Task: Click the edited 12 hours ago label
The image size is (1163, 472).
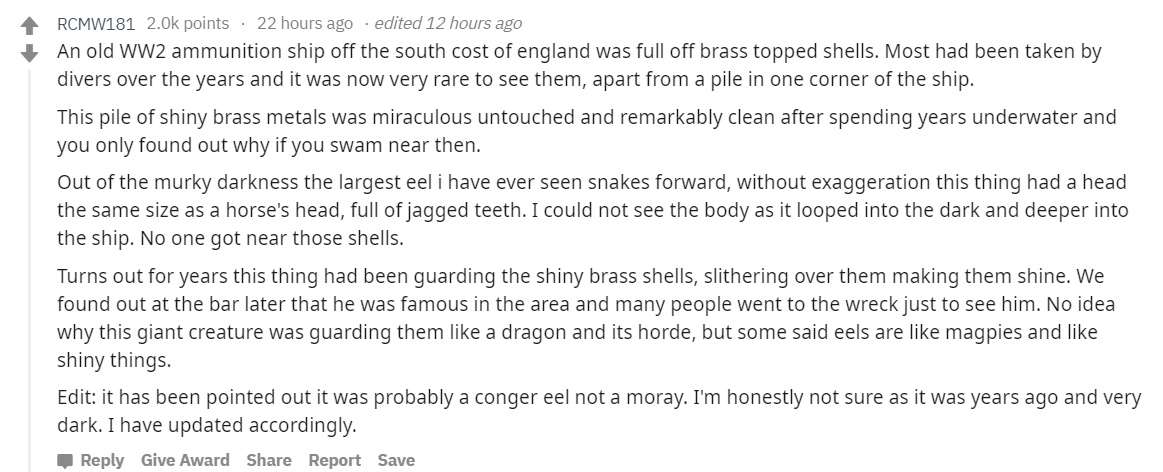Action: click(448, 24)
